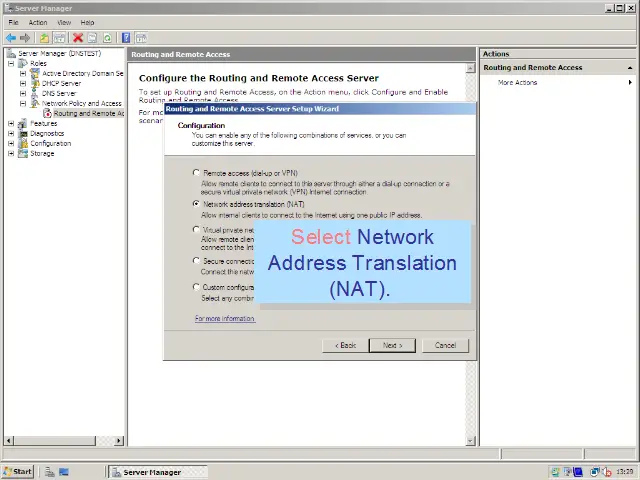Toggle Show/Hide Action Pane toolbar icon
Image resolution: width=640 pixels, height=480 pixels.
coord(141,38)
